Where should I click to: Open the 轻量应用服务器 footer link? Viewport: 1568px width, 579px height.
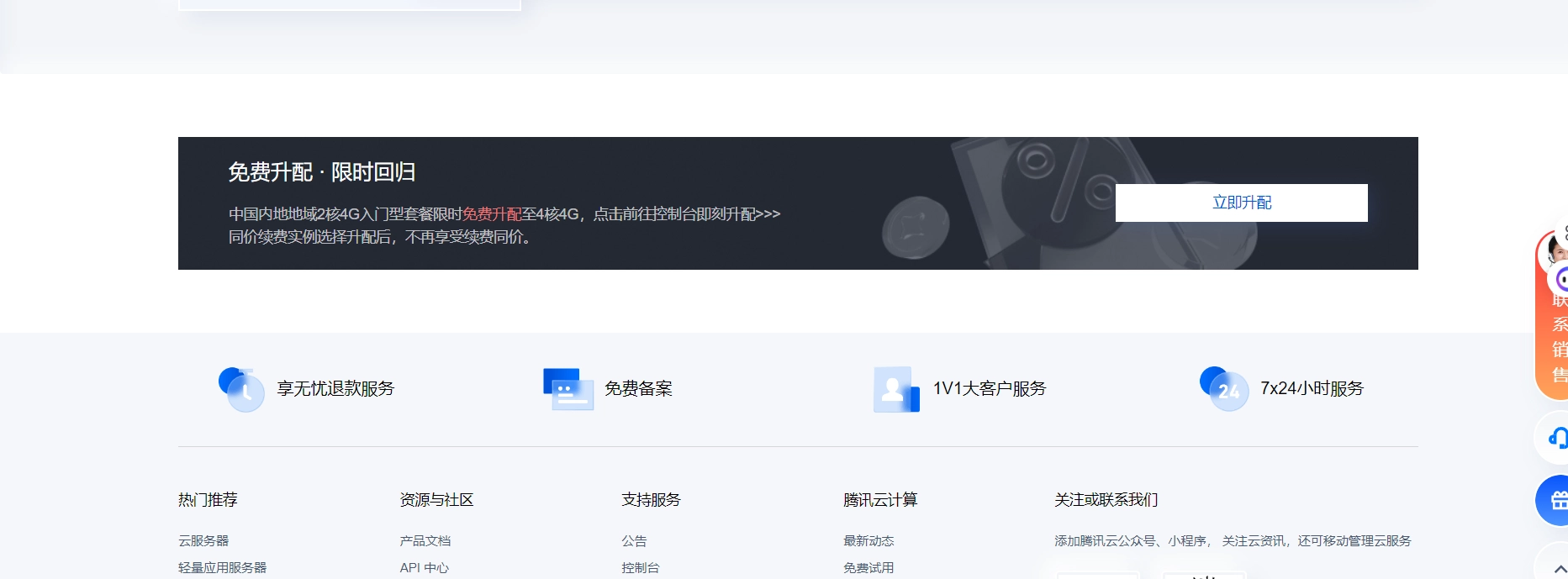222,567
